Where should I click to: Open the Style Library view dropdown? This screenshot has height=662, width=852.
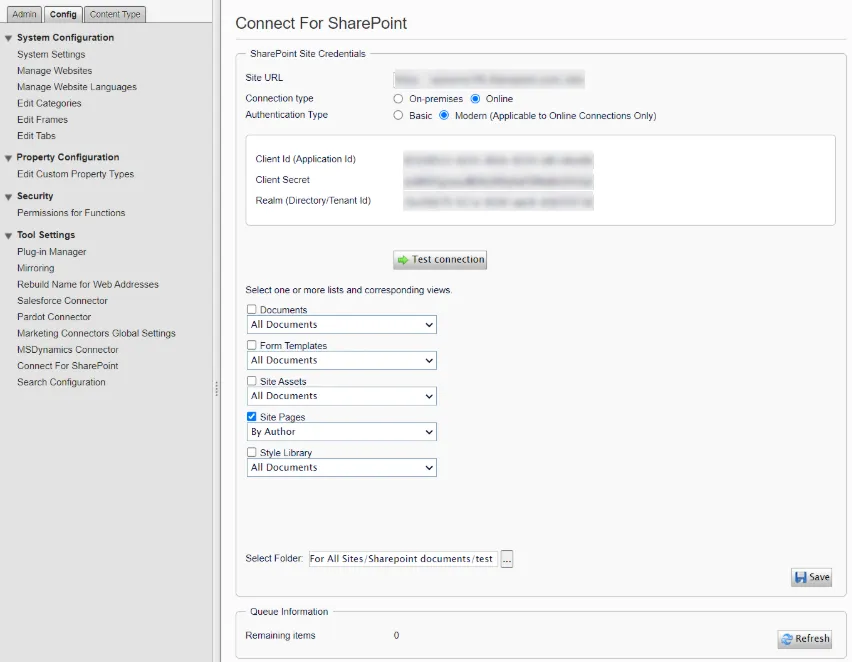click(342, 467)
